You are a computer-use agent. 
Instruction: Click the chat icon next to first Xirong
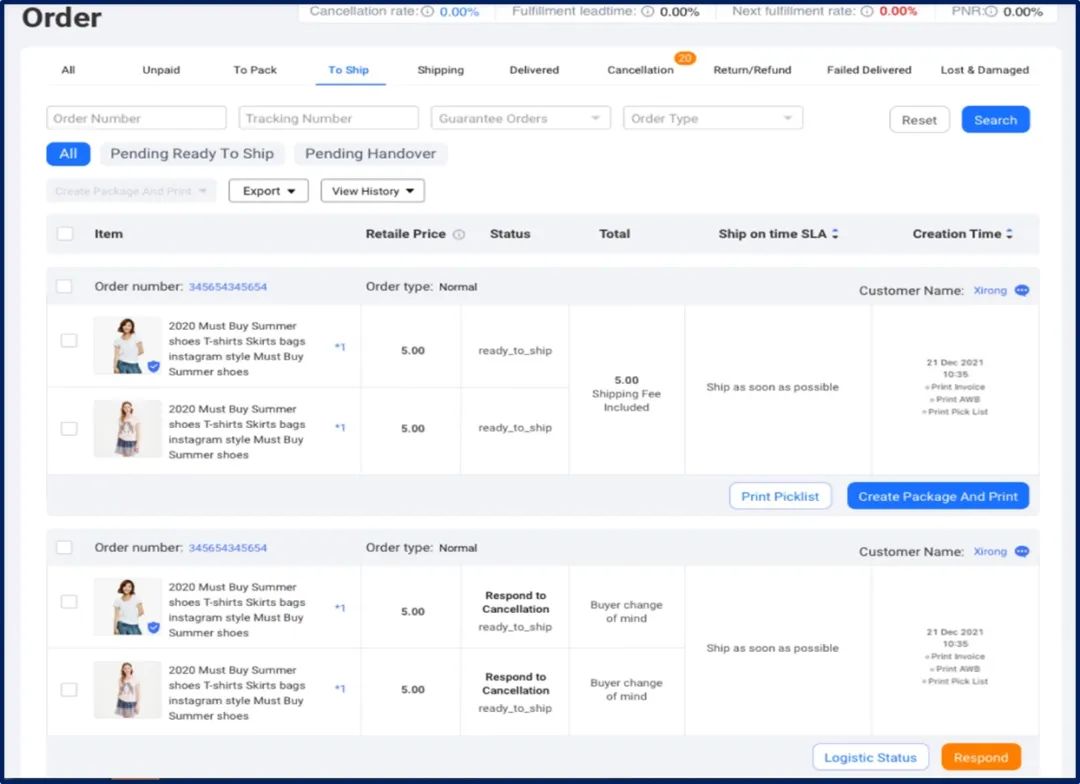coord(1021,291)
